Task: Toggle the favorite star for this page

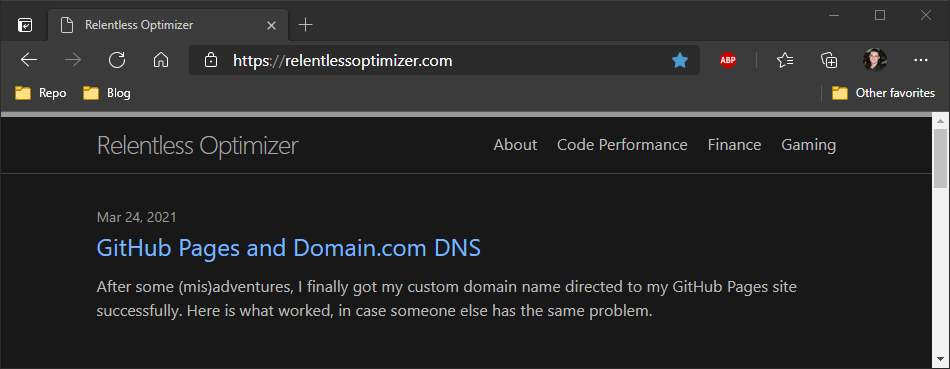Action: (680, 60)
